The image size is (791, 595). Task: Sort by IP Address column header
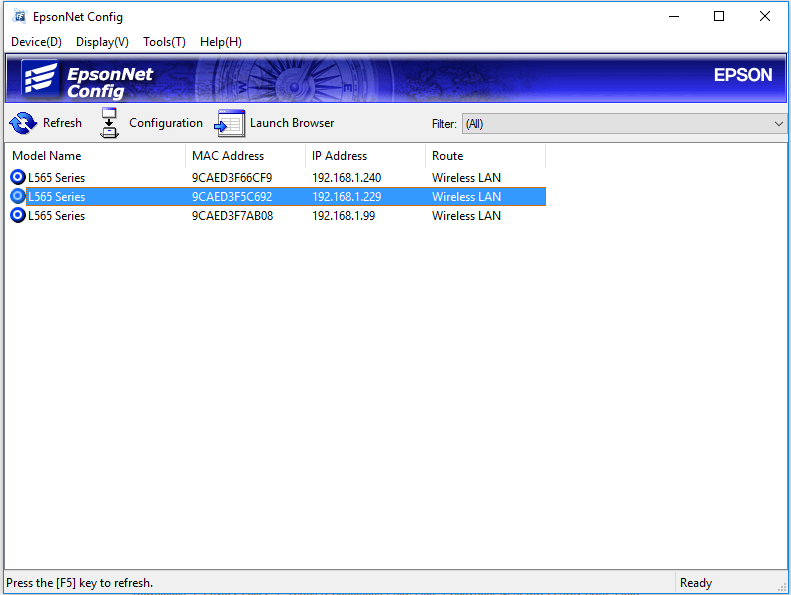pos(366,155)
